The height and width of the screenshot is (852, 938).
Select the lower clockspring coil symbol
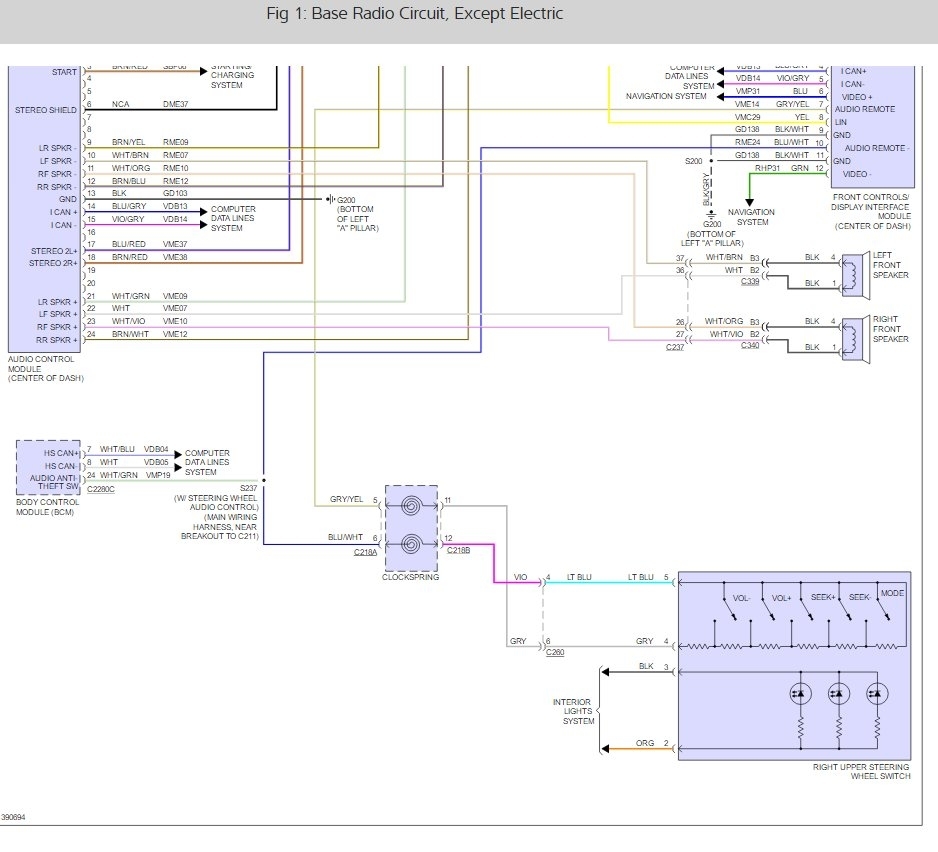pos(410,545)
